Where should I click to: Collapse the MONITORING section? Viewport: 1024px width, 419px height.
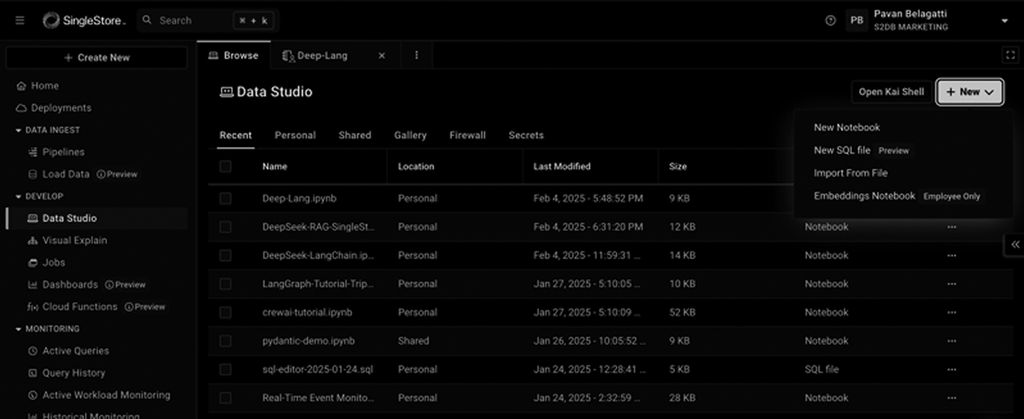48,329
